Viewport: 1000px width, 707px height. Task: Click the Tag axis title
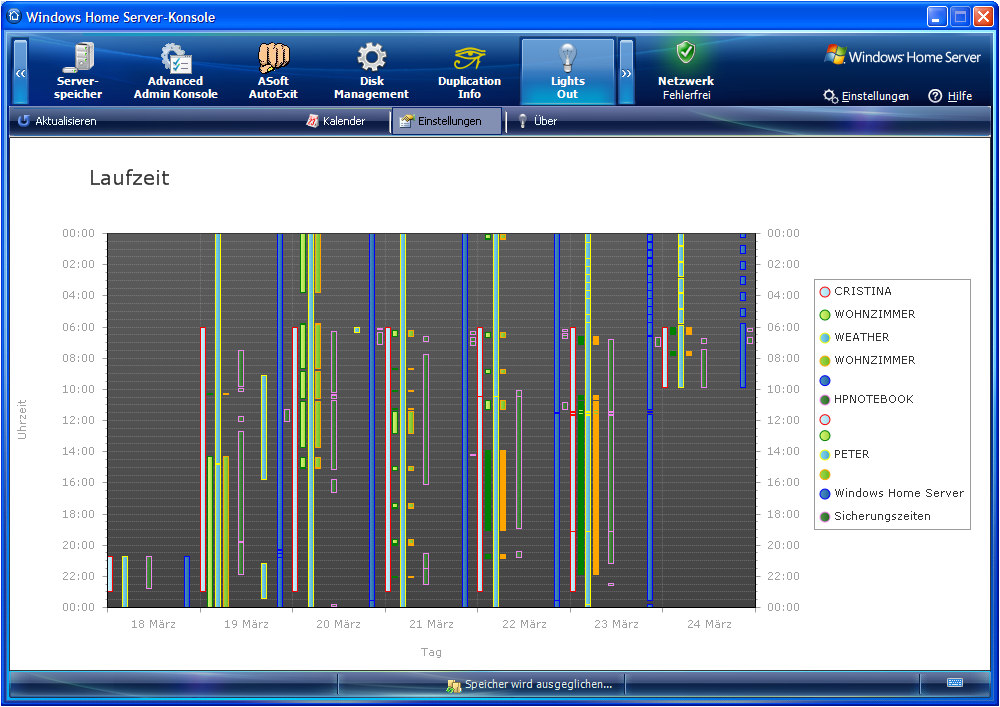point(431,652)
